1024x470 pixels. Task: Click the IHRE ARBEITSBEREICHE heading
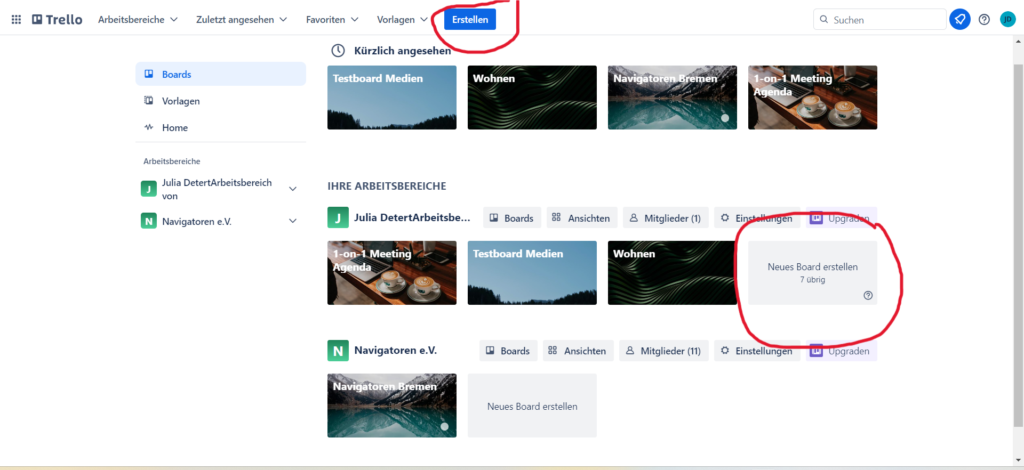point(387,186)
